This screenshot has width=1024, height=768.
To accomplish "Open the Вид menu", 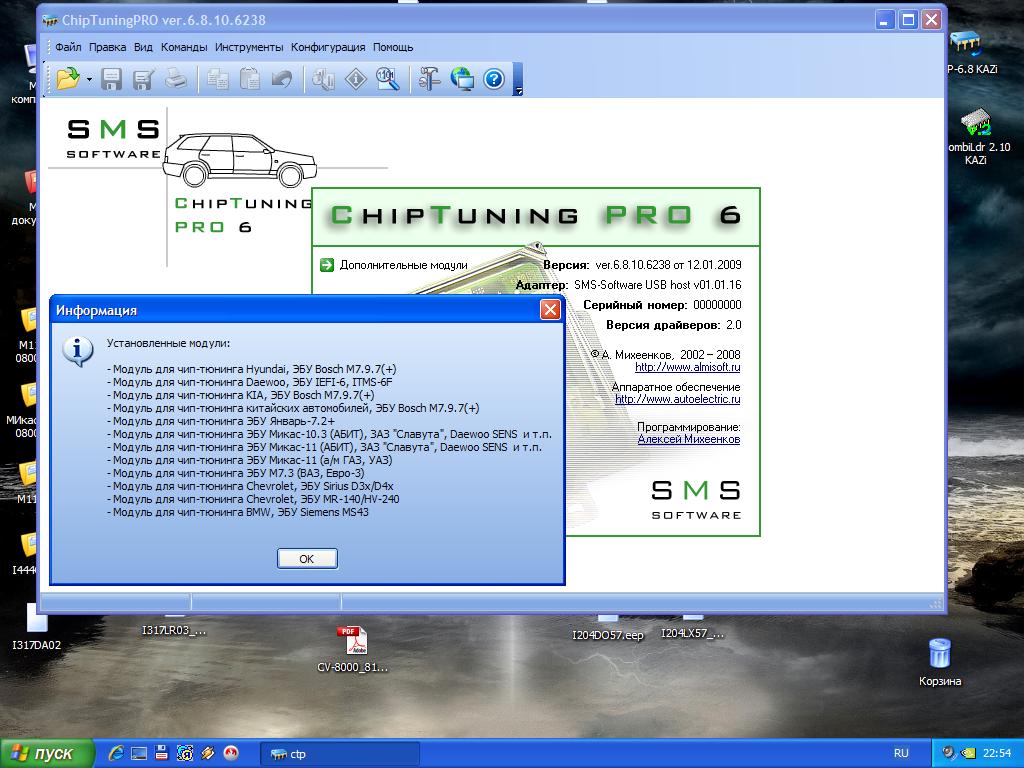I will point(144,47).
